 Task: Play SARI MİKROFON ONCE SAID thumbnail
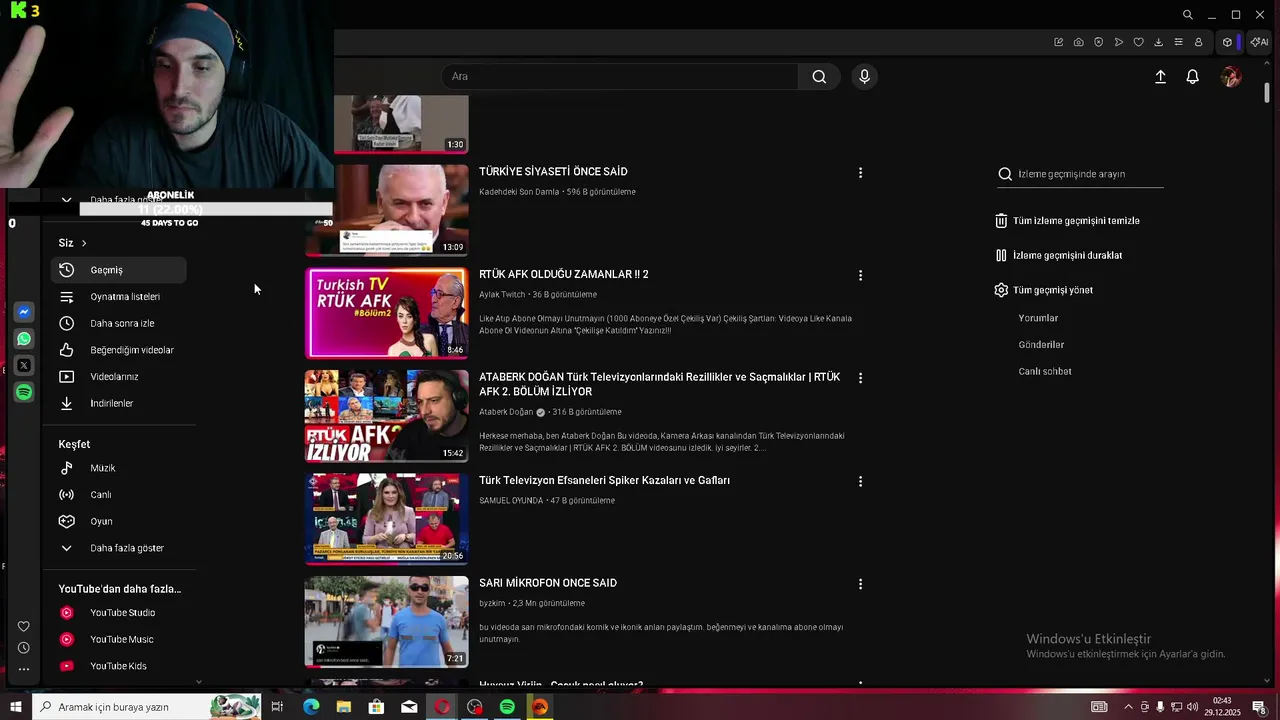(387, 621)
